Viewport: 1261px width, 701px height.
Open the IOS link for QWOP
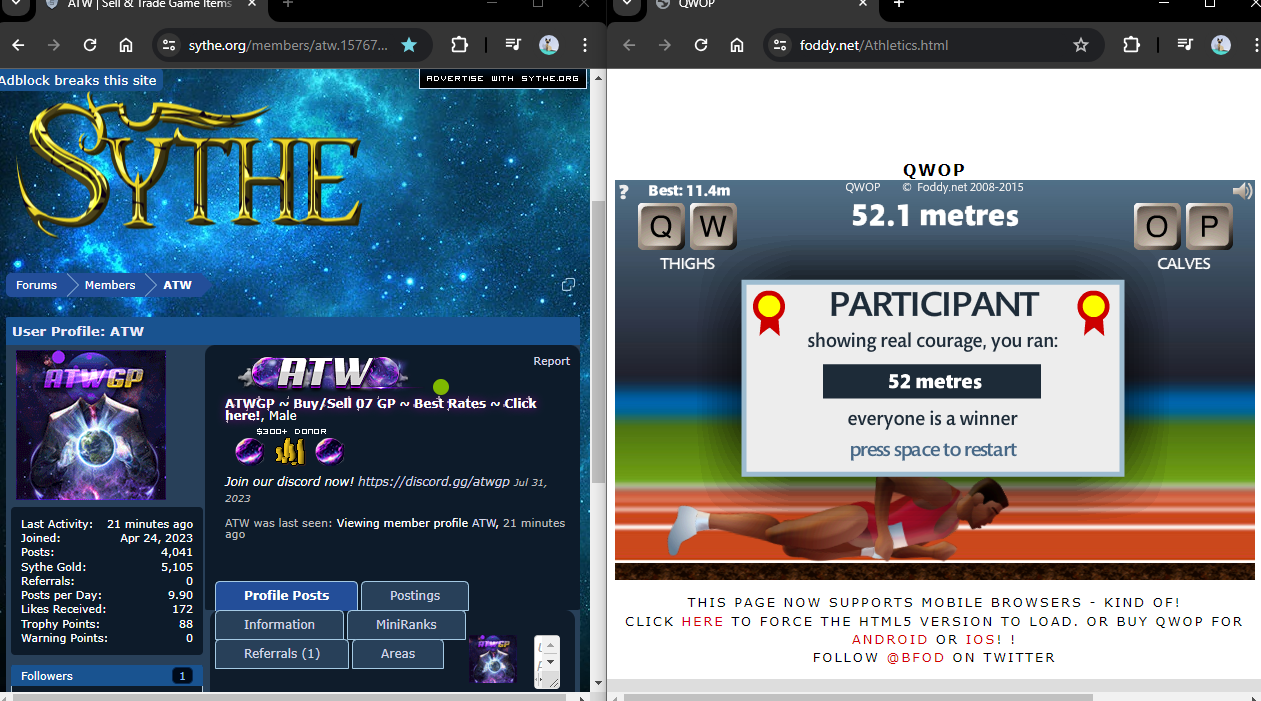[981, 639]
